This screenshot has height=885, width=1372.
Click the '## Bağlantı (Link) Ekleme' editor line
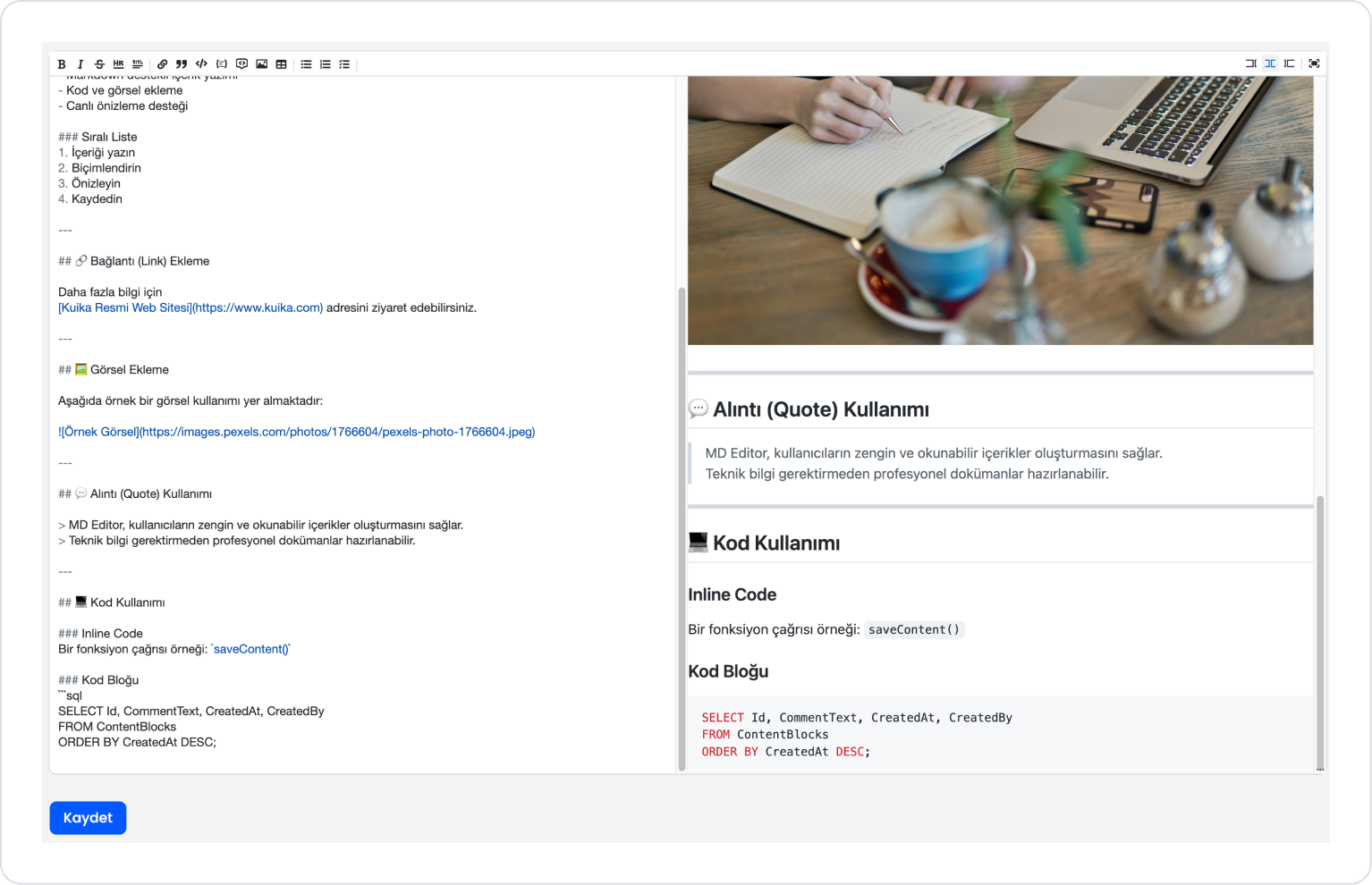(x=133, y=261)
